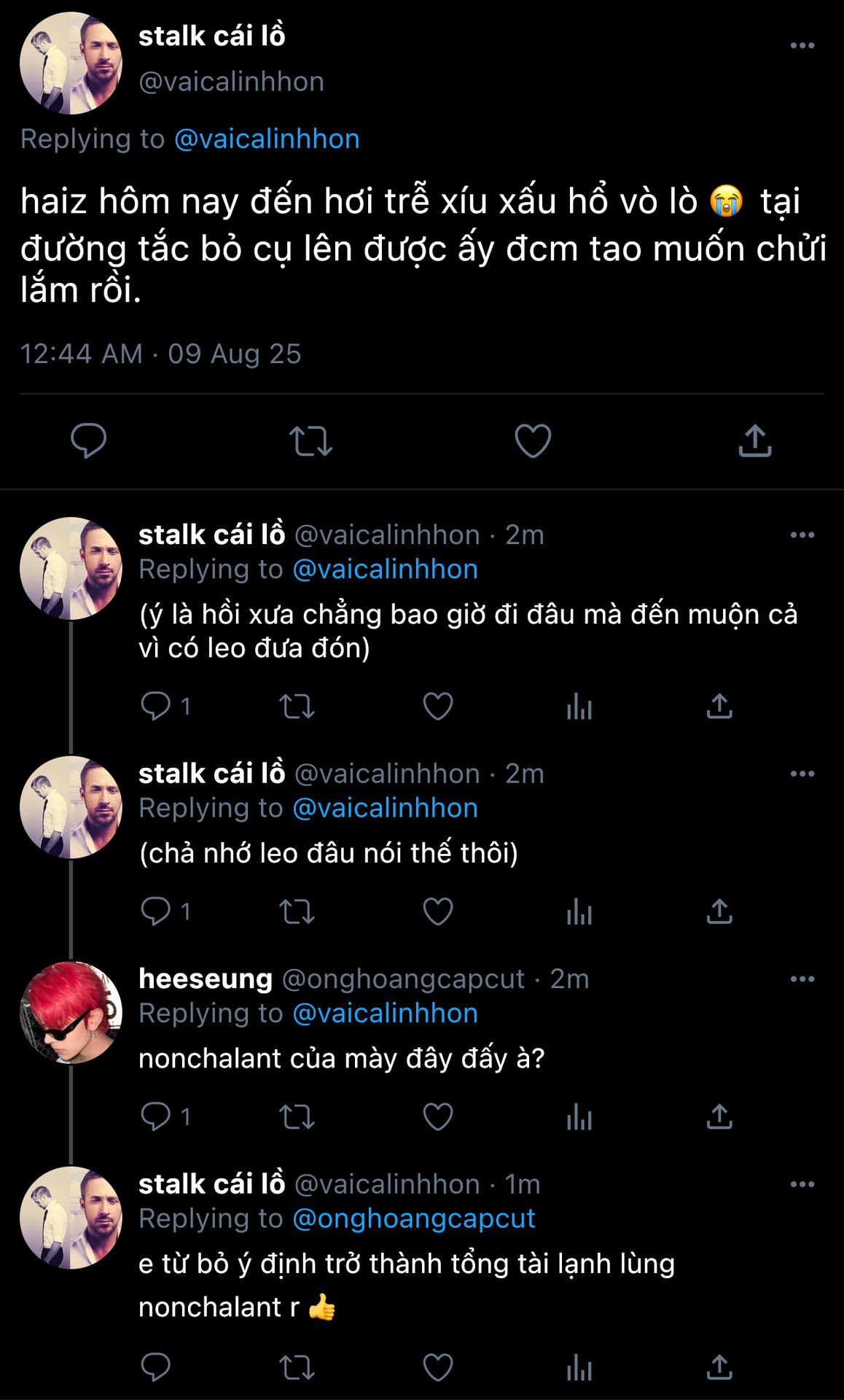Open more options menu for the main tweet
This screenshot has width=844, height=1400.
click(802, 45)
